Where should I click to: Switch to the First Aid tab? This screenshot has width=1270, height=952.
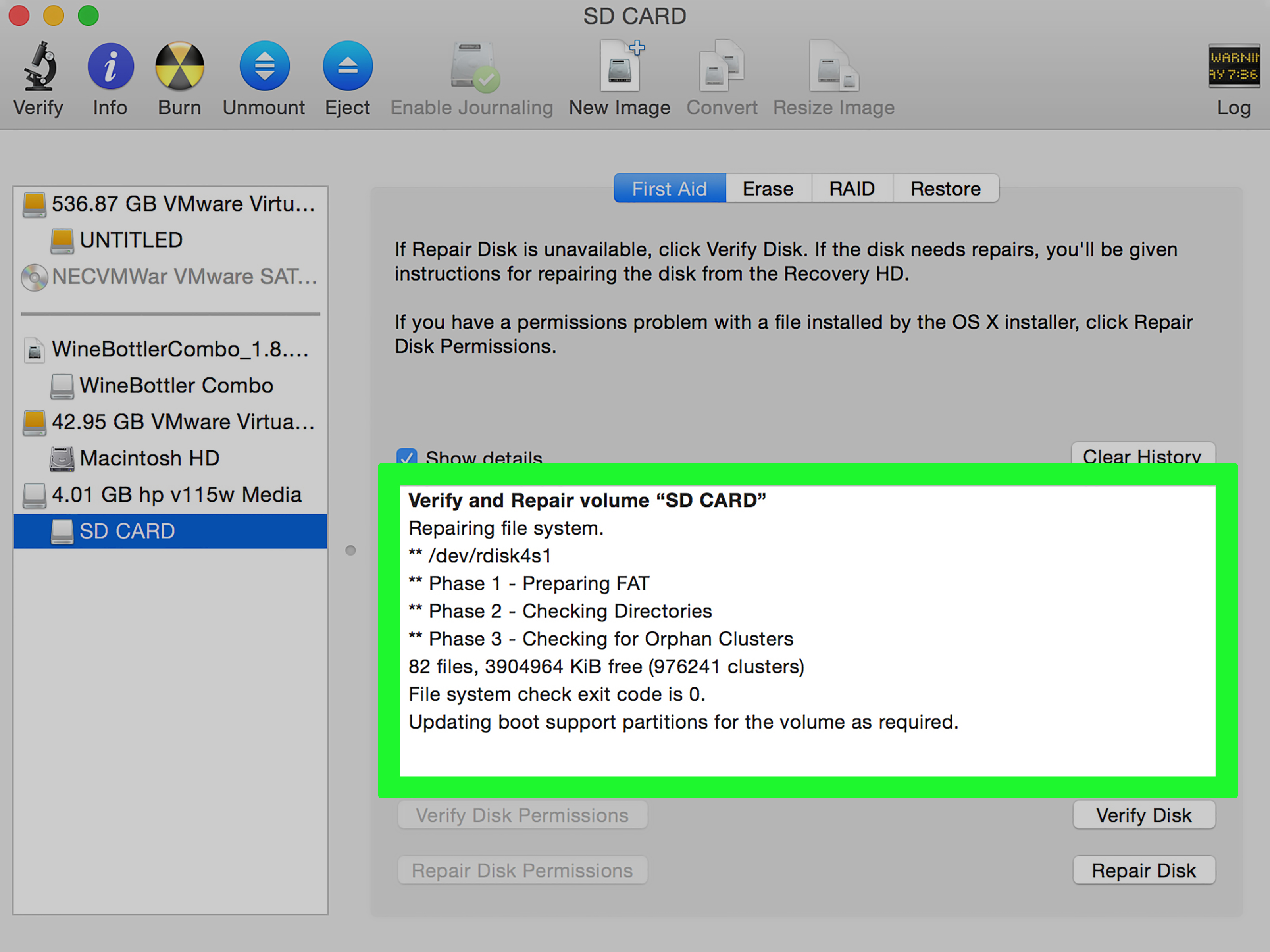coord(670,188)
